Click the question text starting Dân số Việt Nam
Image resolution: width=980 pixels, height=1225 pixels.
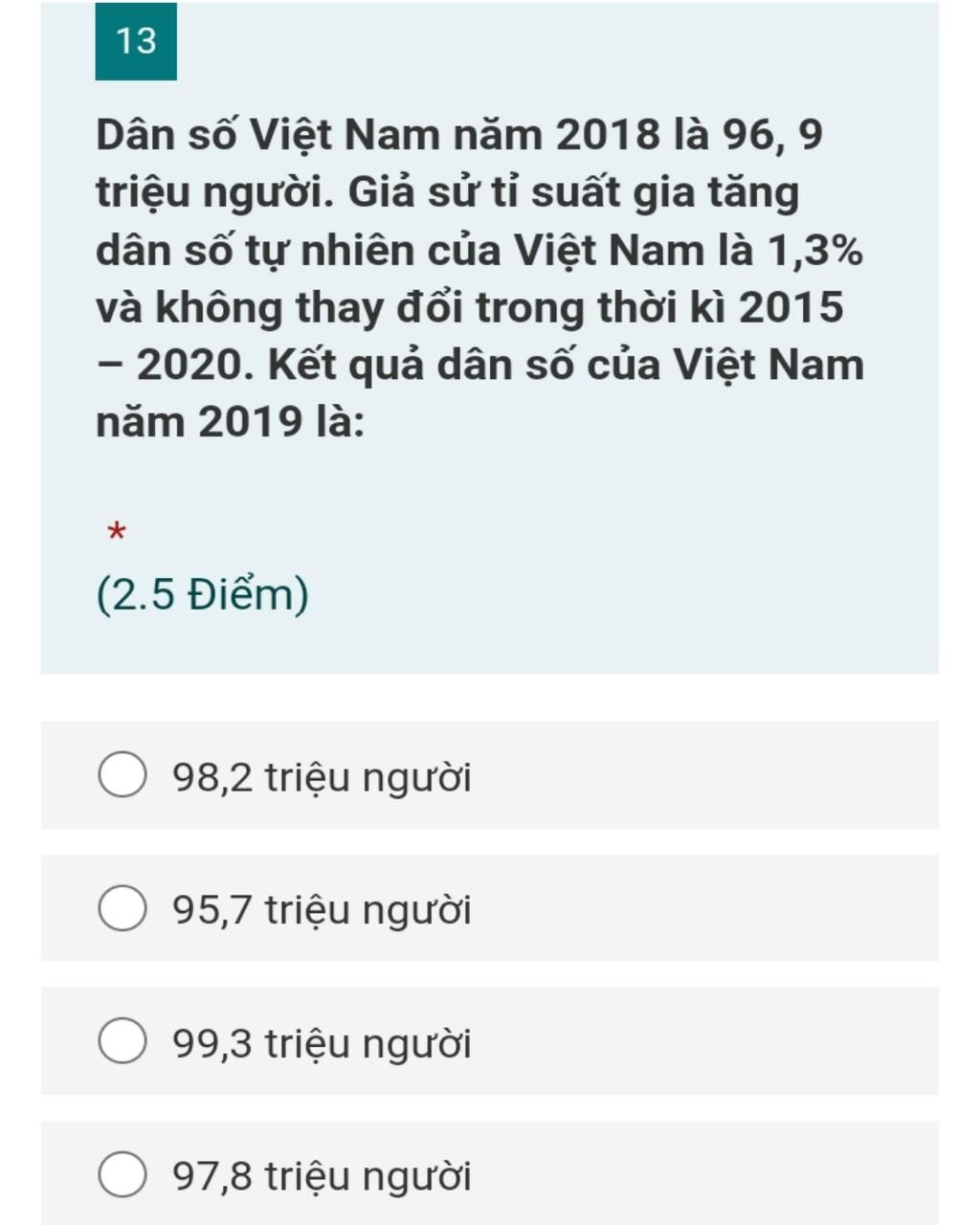point(479,278)
